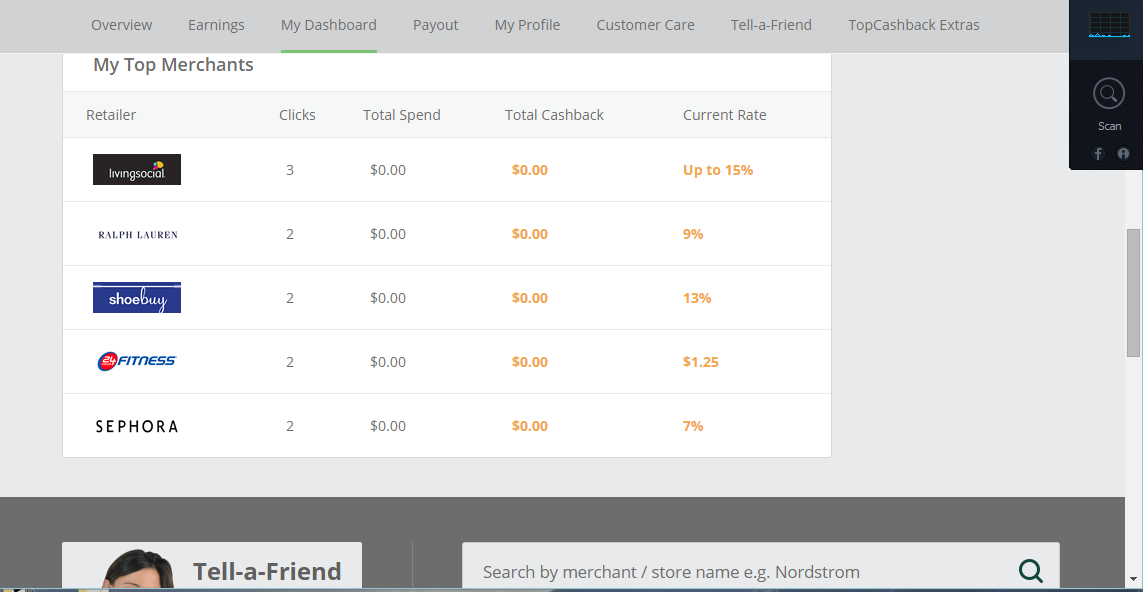
Task: Go to the Payout tab
Action: (435, 25)
